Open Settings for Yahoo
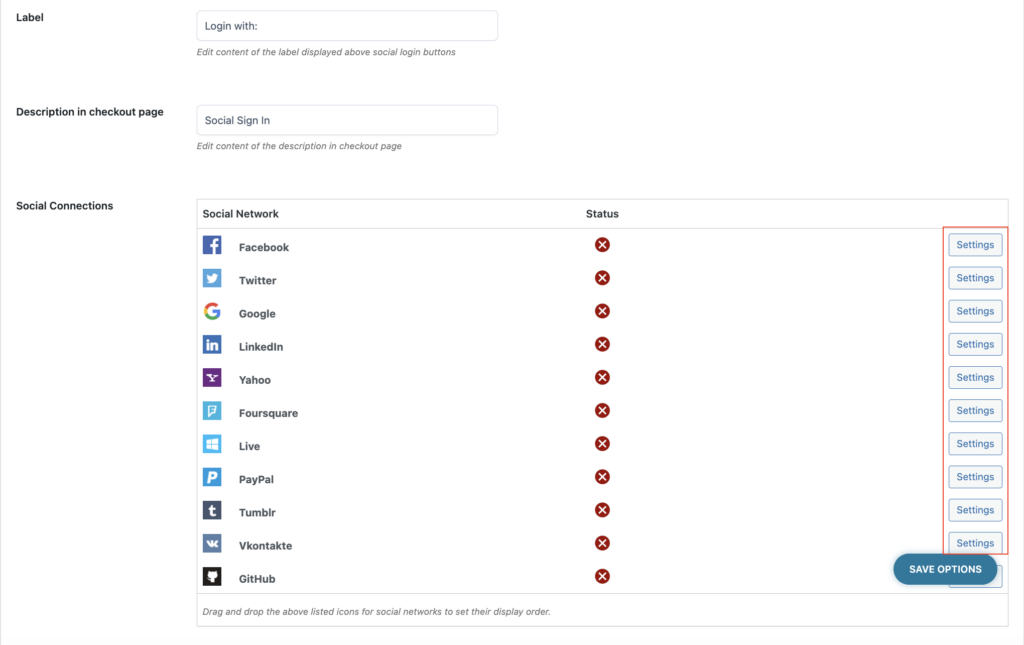This screenshot has height=645, width=1024. click(x=975, y=377)
